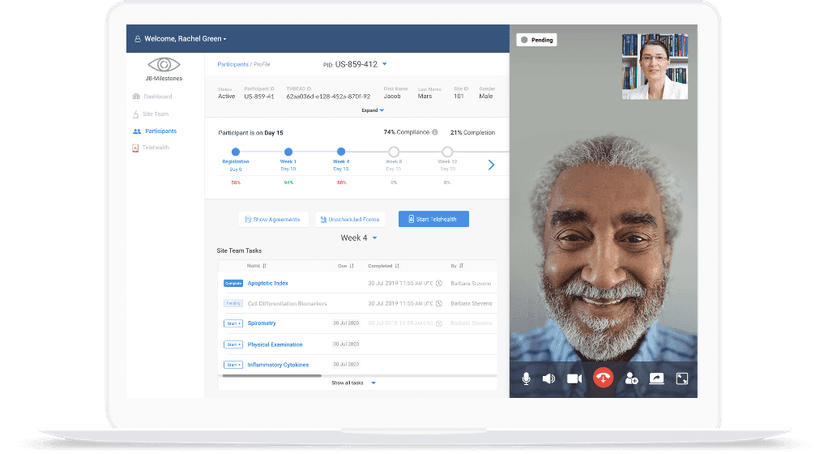Click the Start Telehealth button
The width and height of the screenshot is (828, 454).
click(x=433, y=219)
